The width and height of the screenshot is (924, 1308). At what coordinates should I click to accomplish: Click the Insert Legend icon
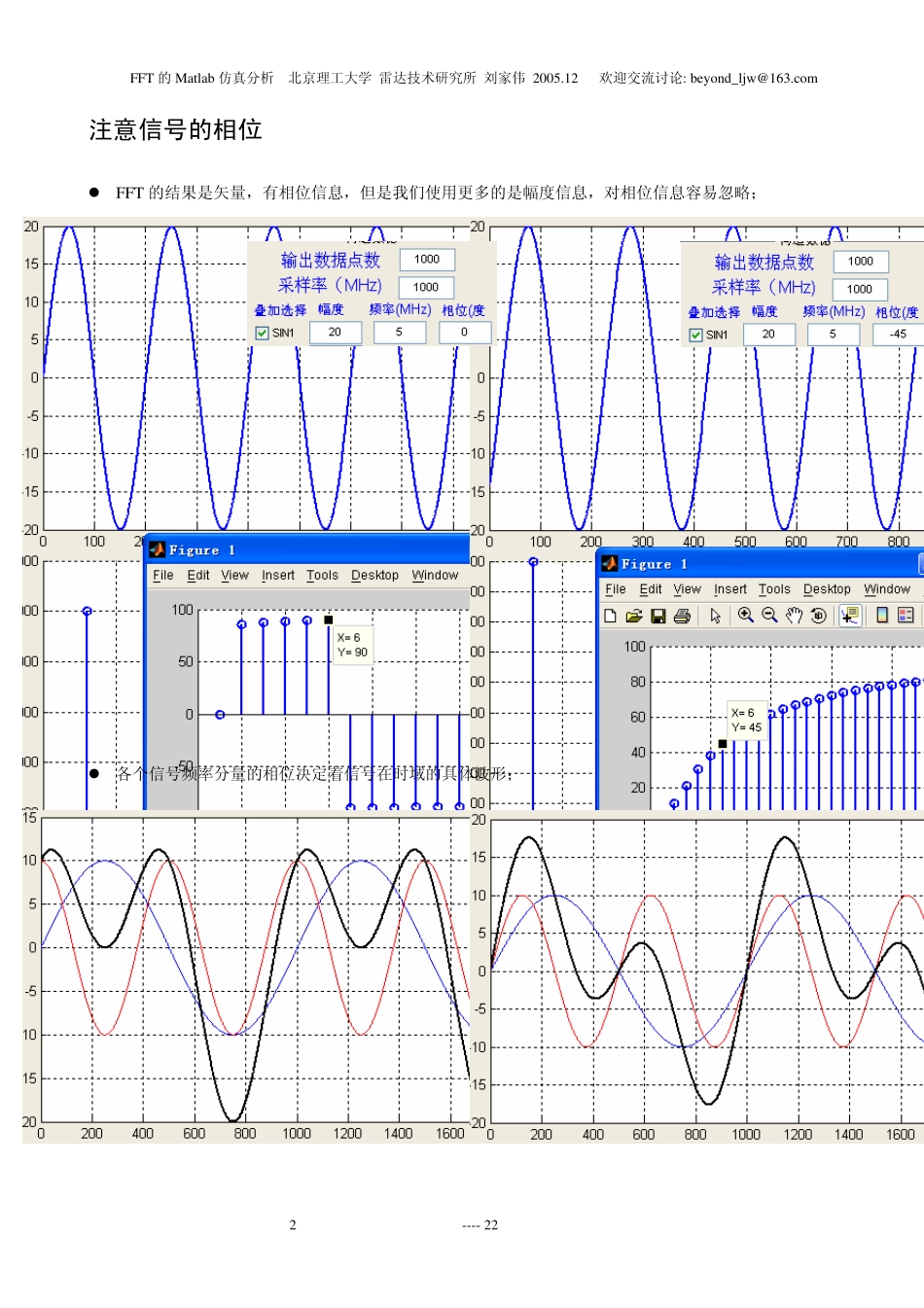click(906, 616)
